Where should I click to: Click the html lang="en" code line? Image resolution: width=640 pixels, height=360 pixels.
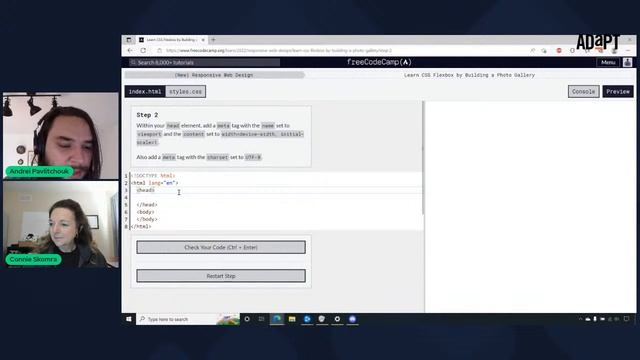[155, 183]
